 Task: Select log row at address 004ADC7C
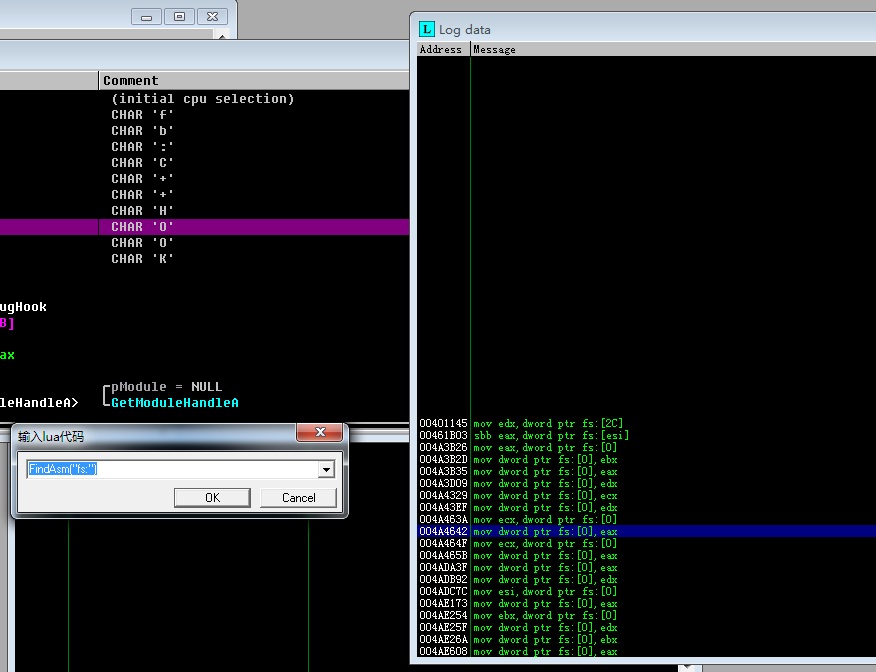click(x=646, y=592)
